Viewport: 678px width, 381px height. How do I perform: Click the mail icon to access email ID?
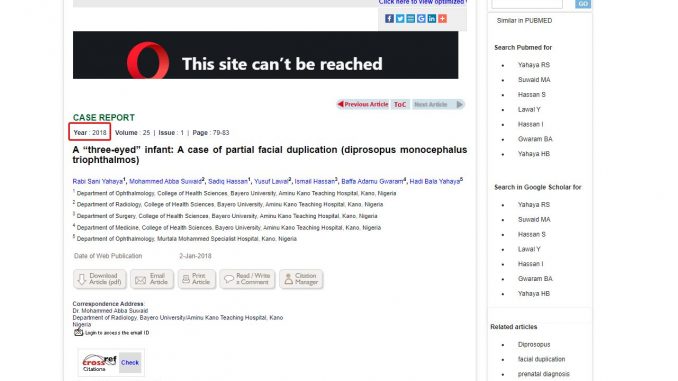tap(78, 332)
